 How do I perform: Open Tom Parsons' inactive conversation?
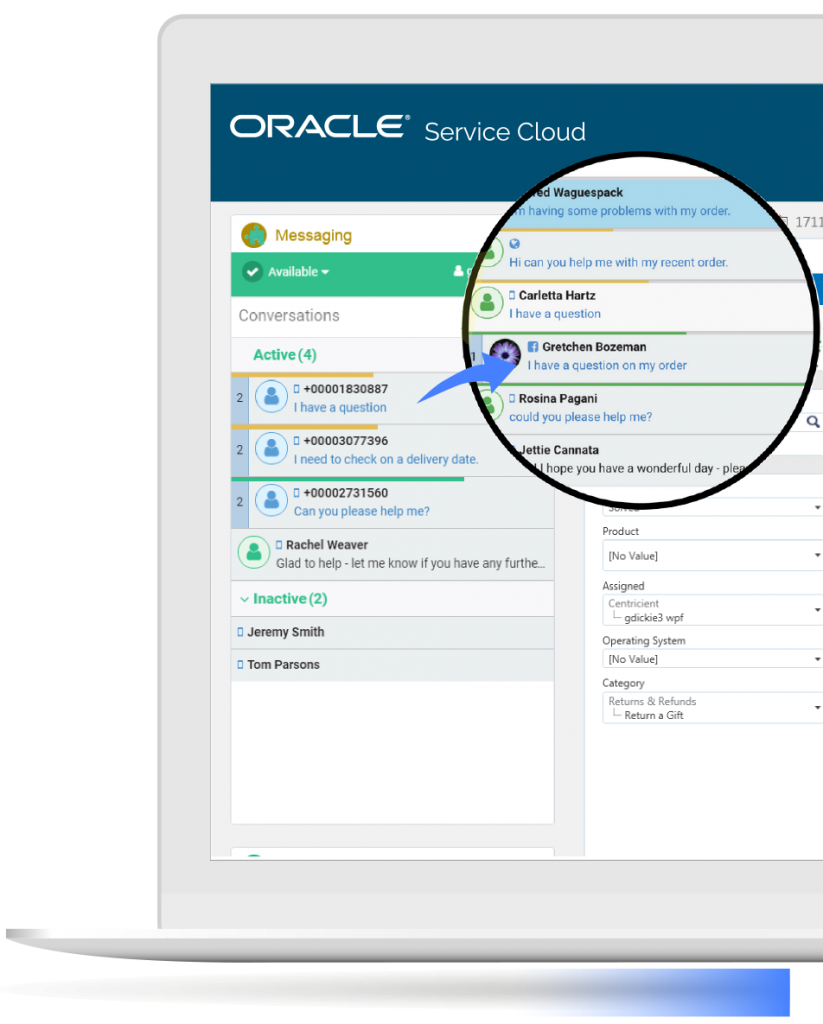click(x=392, y=665)
